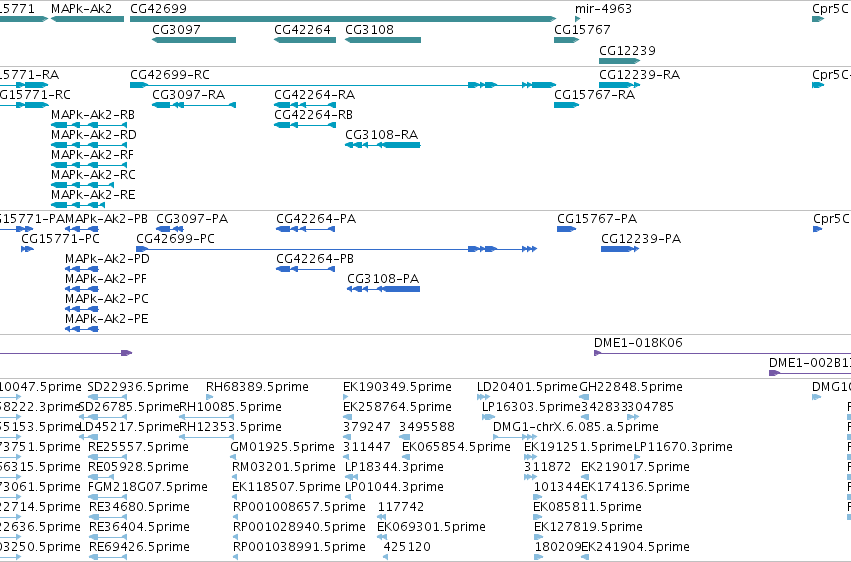Select EST EK065854.5prime
This screenshot has height=562, width=851.
click(406, 457)
